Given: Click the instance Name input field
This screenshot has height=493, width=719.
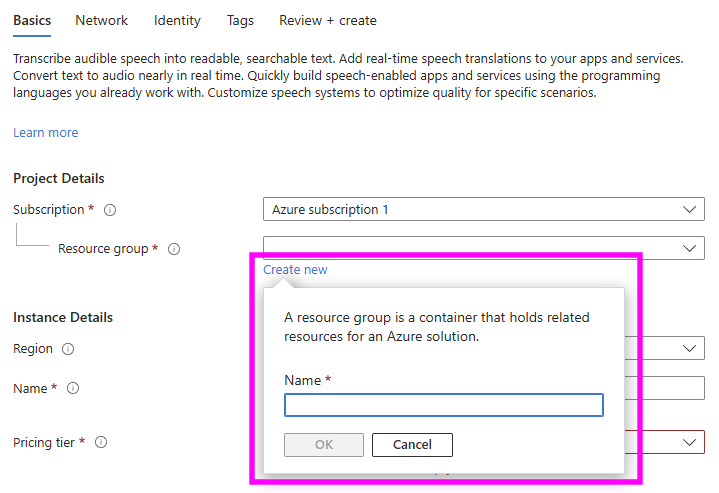Looking at the screenshot, I should coord(665,388).
